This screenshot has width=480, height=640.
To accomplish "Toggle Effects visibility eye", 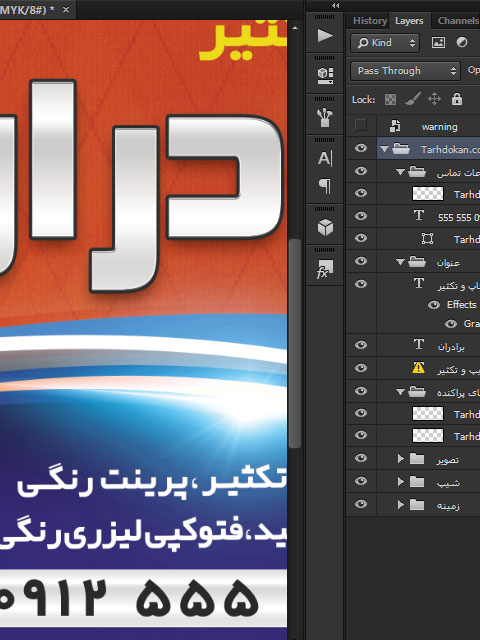I will click(434, 305).
